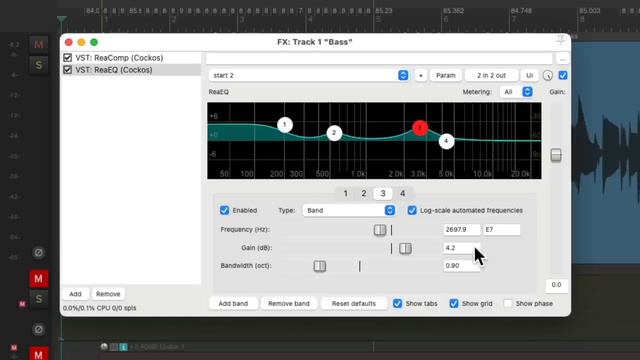The image size is (640, 360).
Task: Select band tab 3
Action: click(383, 193)
